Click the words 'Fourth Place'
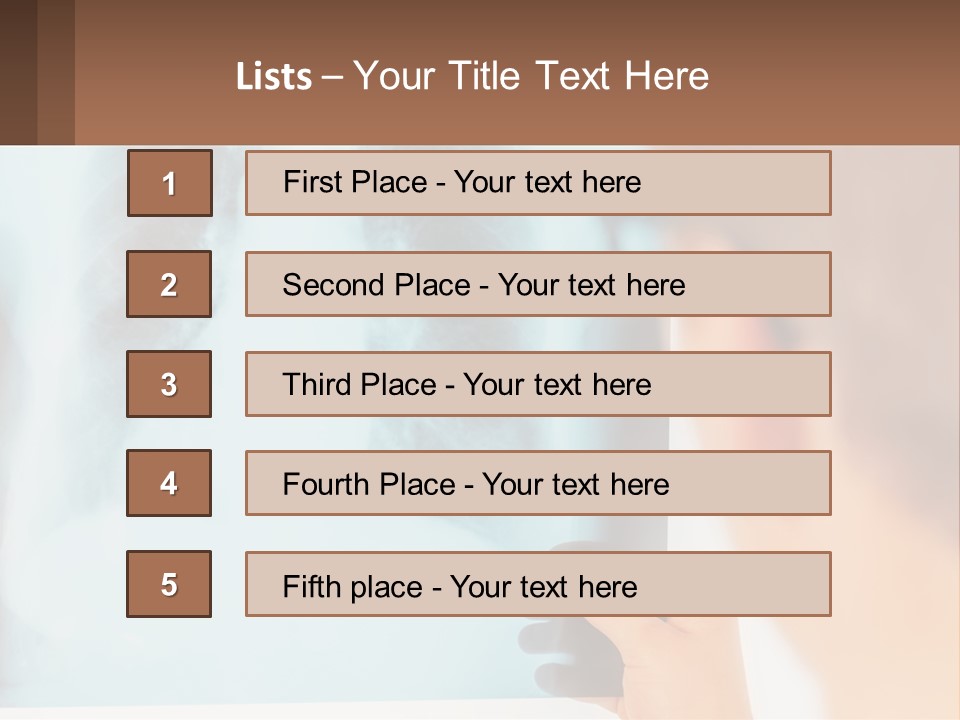 [369, 484]
